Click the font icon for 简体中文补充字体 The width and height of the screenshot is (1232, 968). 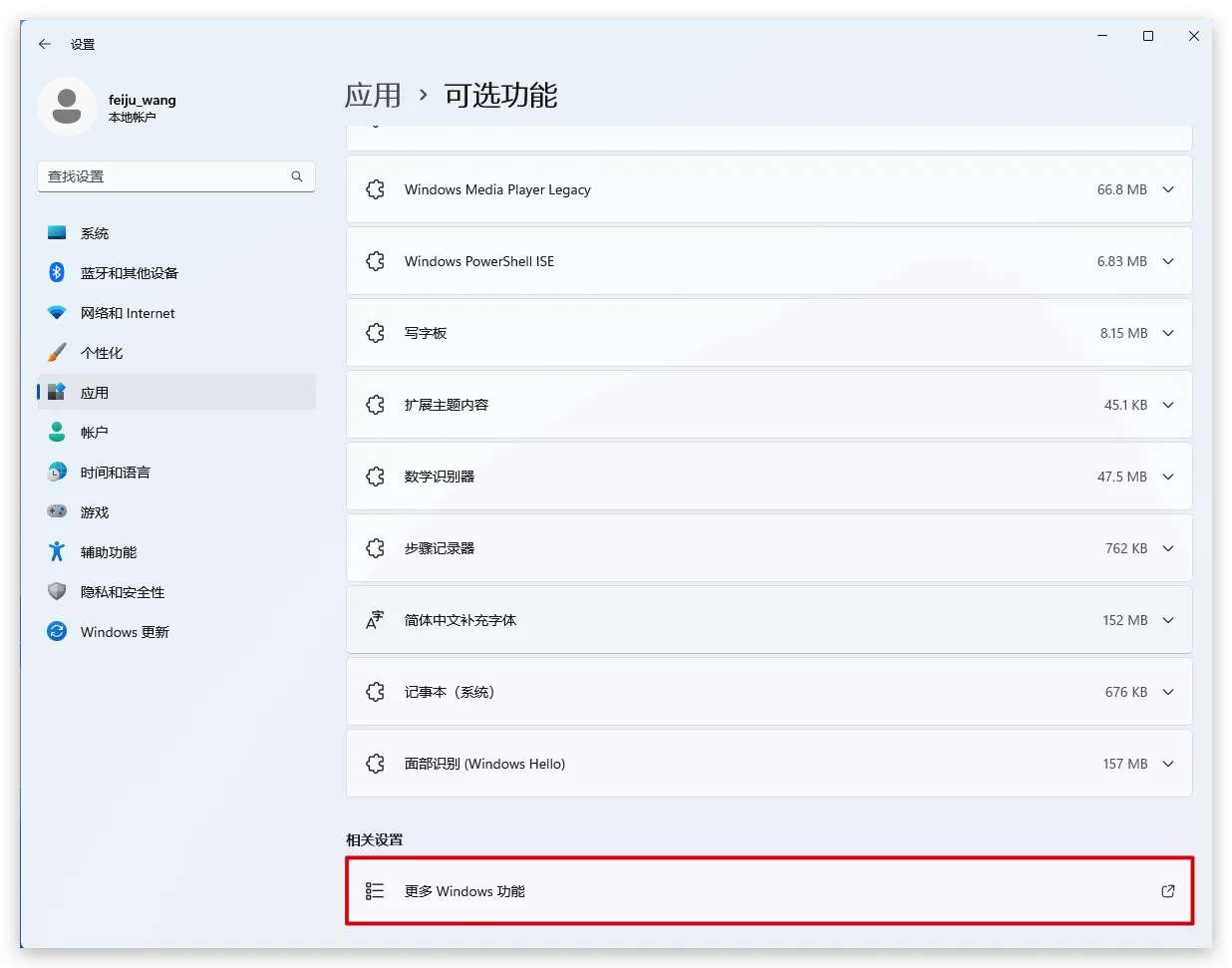pos(375,620)
